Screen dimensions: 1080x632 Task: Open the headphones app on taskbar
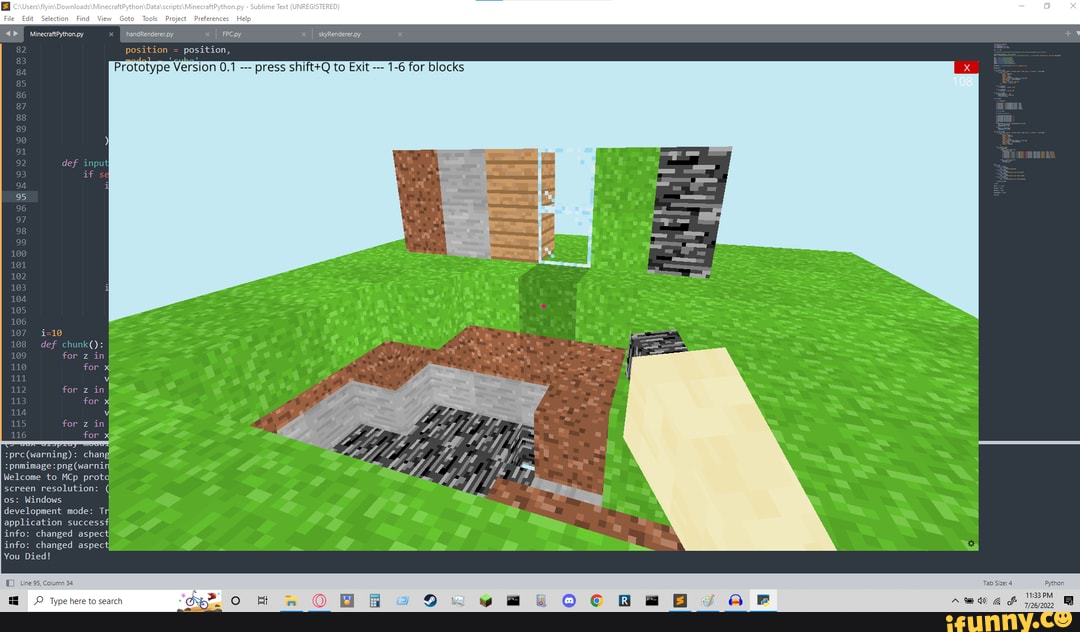(x=736, y=601)
